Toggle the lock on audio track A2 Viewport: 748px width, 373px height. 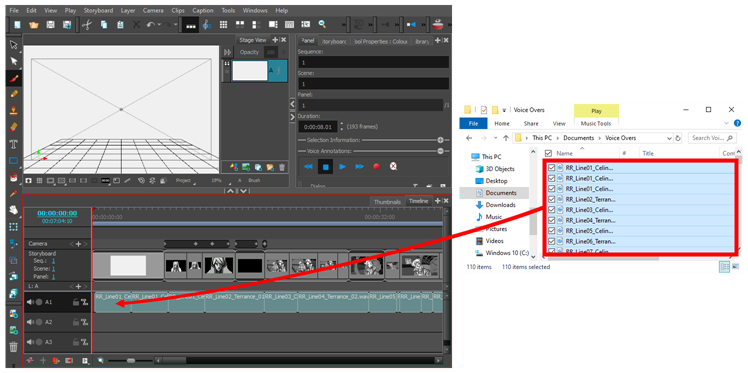pyautogui.click(x=75, y=322)
